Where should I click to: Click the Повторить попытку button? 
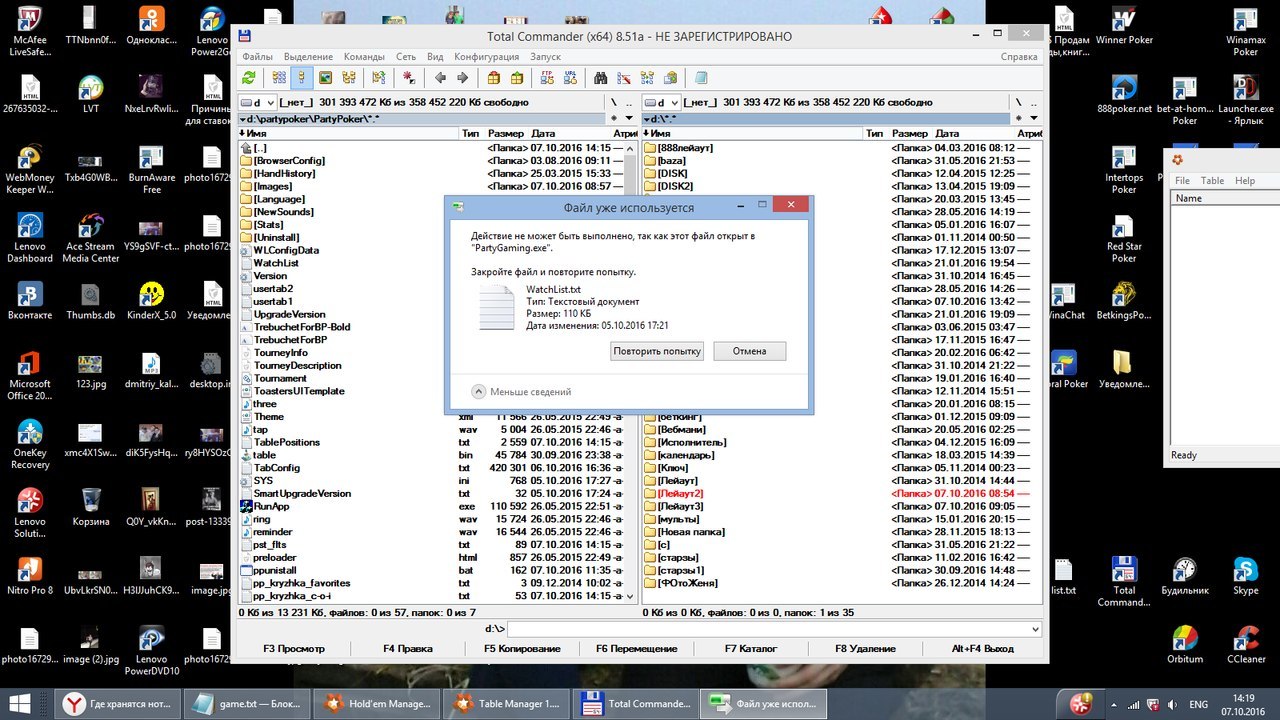[657, 351]
